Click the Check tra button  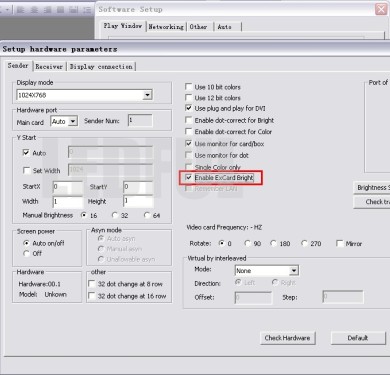click(372, 202)
